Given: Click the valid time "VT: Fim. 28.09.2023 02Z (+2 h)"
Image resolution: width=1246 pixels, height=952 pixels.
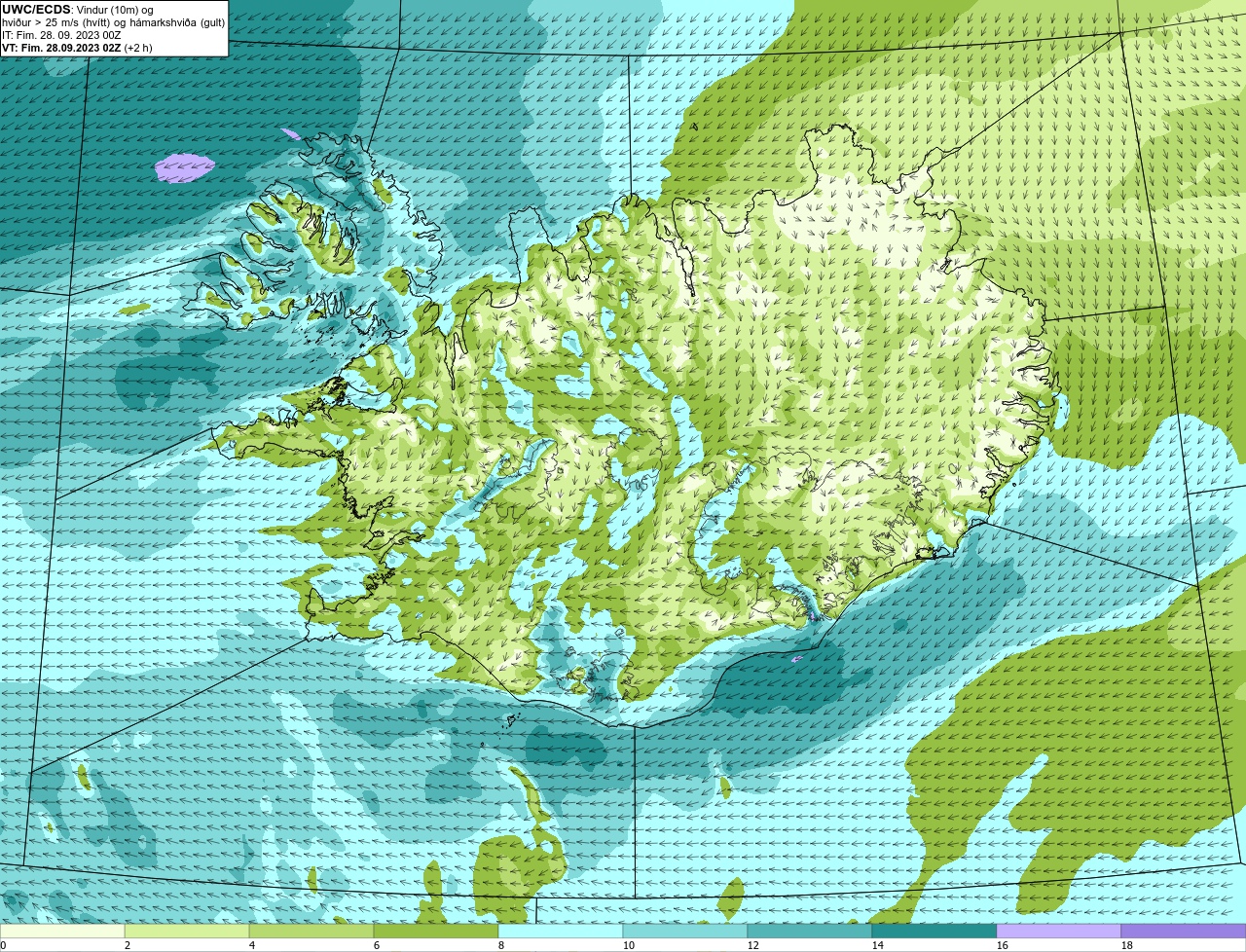Looking at the screenshot, I should [77, 48].
